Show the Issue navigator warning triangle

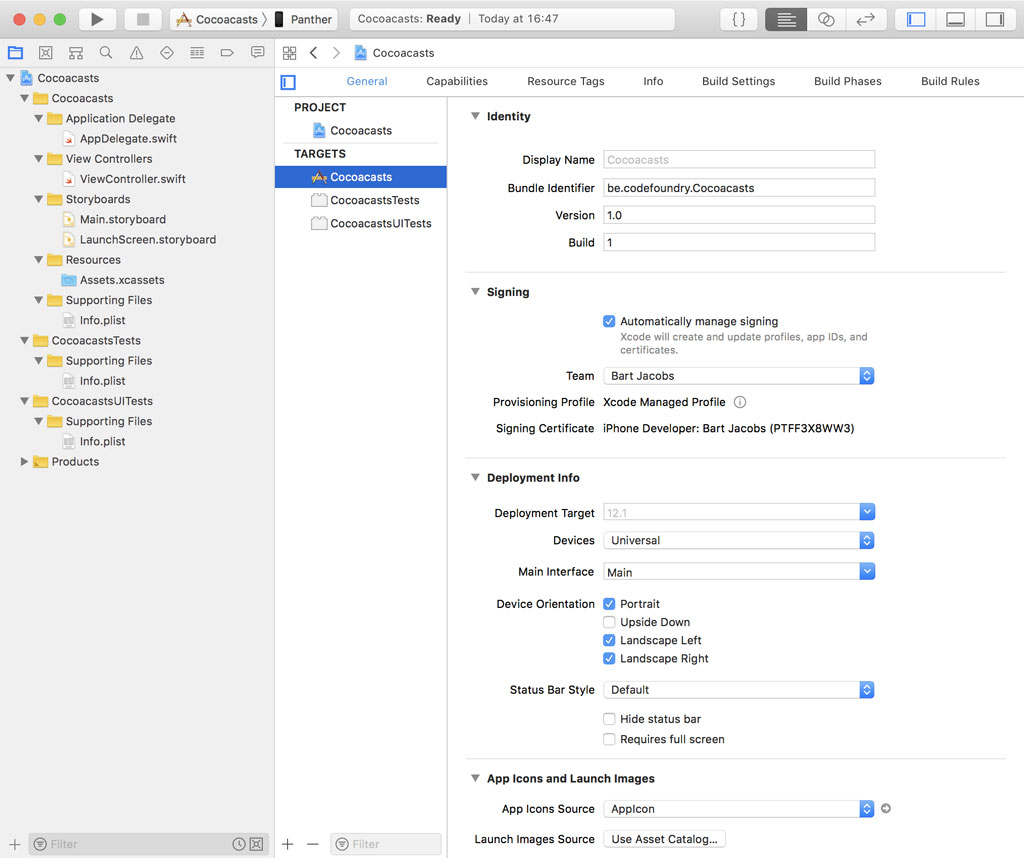pos(135,52)
